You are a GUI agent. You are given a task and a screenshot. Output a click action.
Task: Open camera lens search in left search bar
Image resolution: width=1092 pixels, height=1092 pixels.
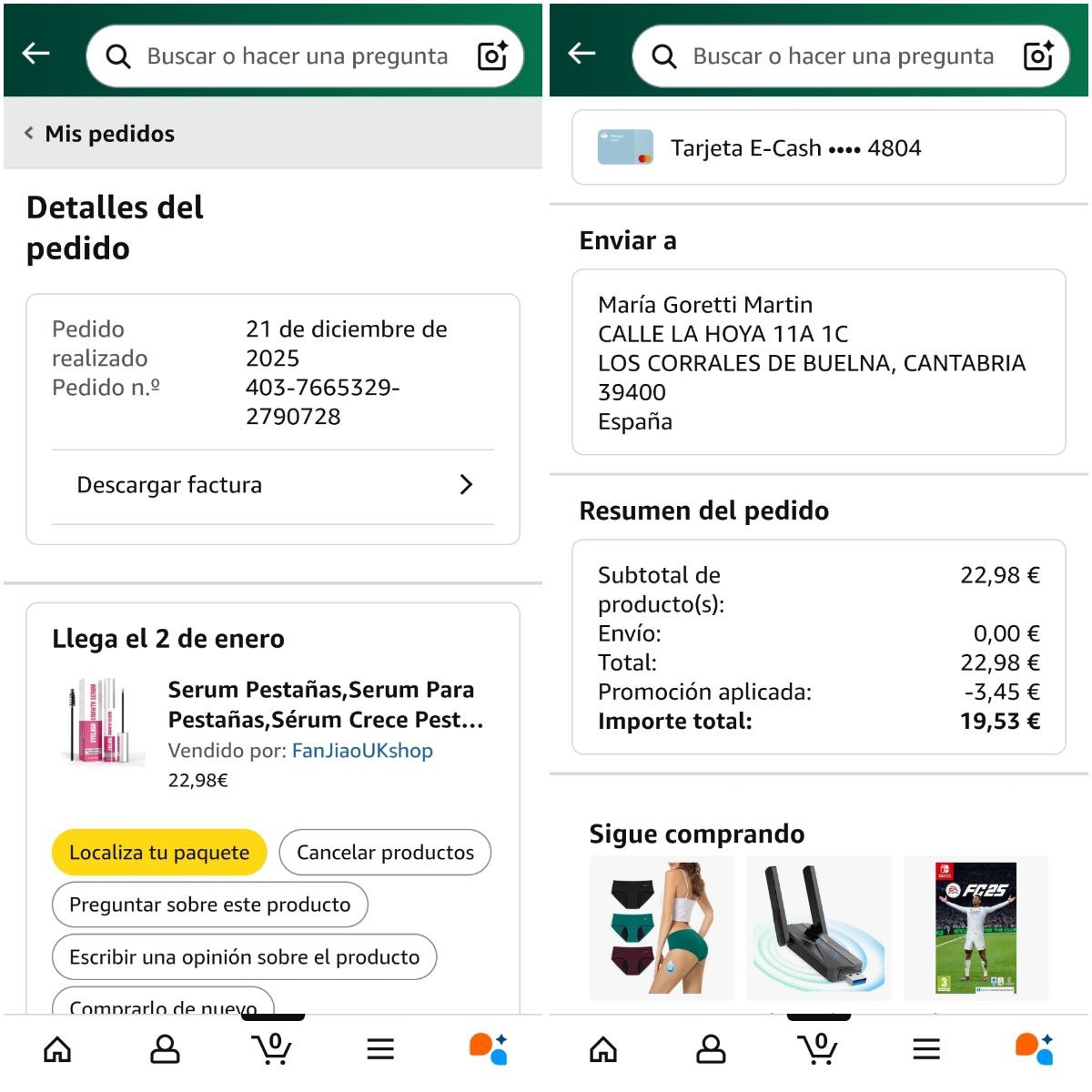pos(492,56)
